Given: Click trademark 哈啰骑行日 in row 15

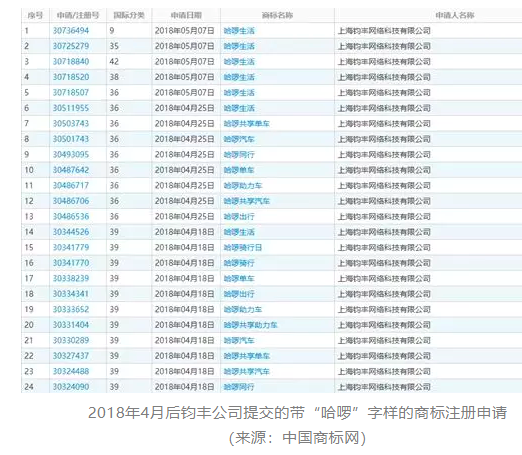Looking at the screenshot, I should (243, 248).
